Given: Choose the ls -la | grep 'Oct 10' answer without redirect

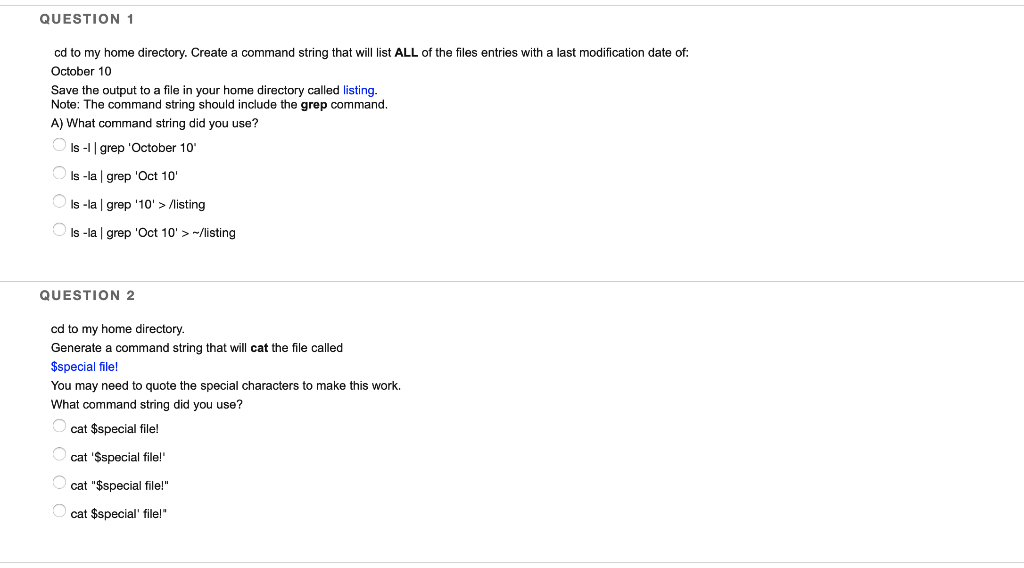Looking at the screenshot, I should 59,173.
